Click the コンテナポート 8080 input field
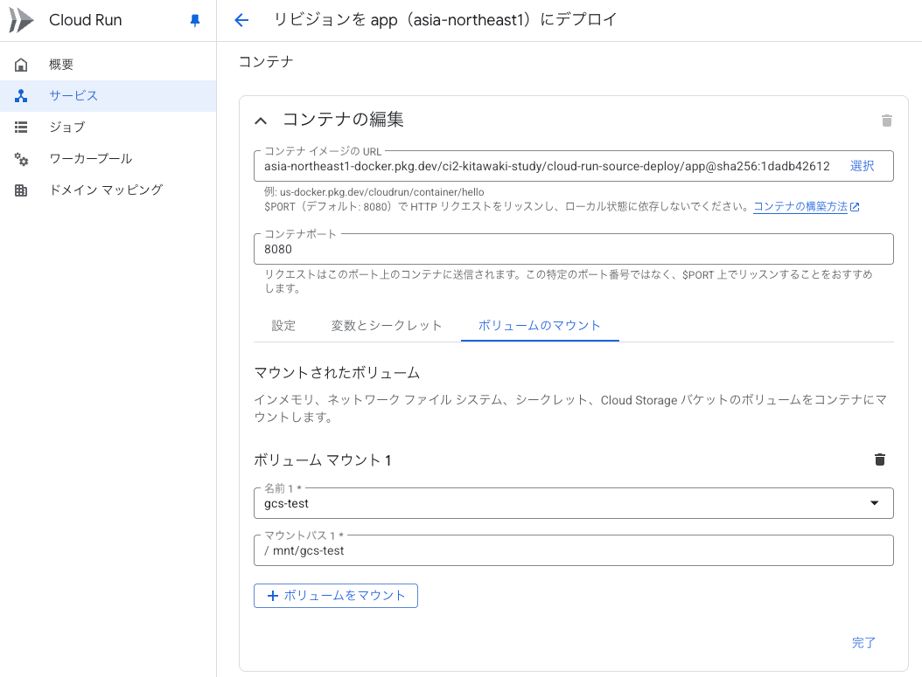The width and height of the screenshot is (922, 677). [573, 249]
